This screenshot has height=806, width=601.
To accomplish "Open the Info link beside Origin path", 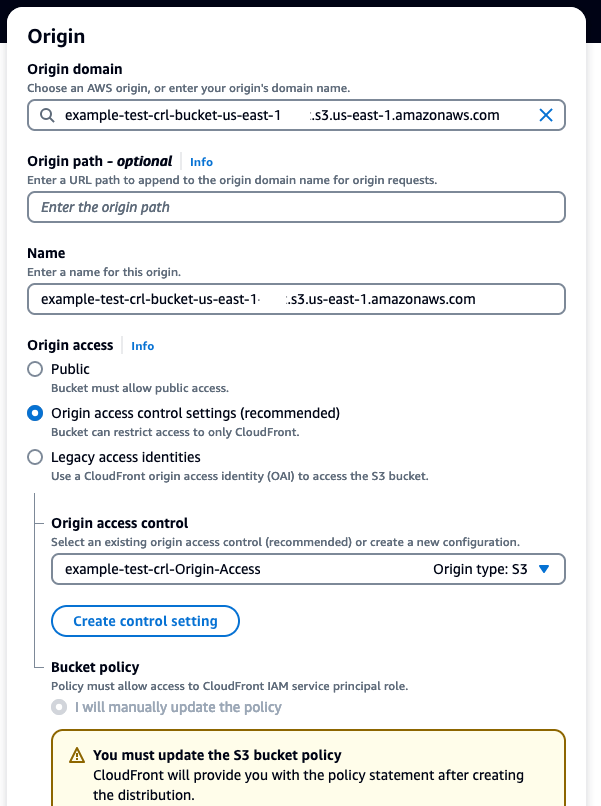I will coord(200,162).
